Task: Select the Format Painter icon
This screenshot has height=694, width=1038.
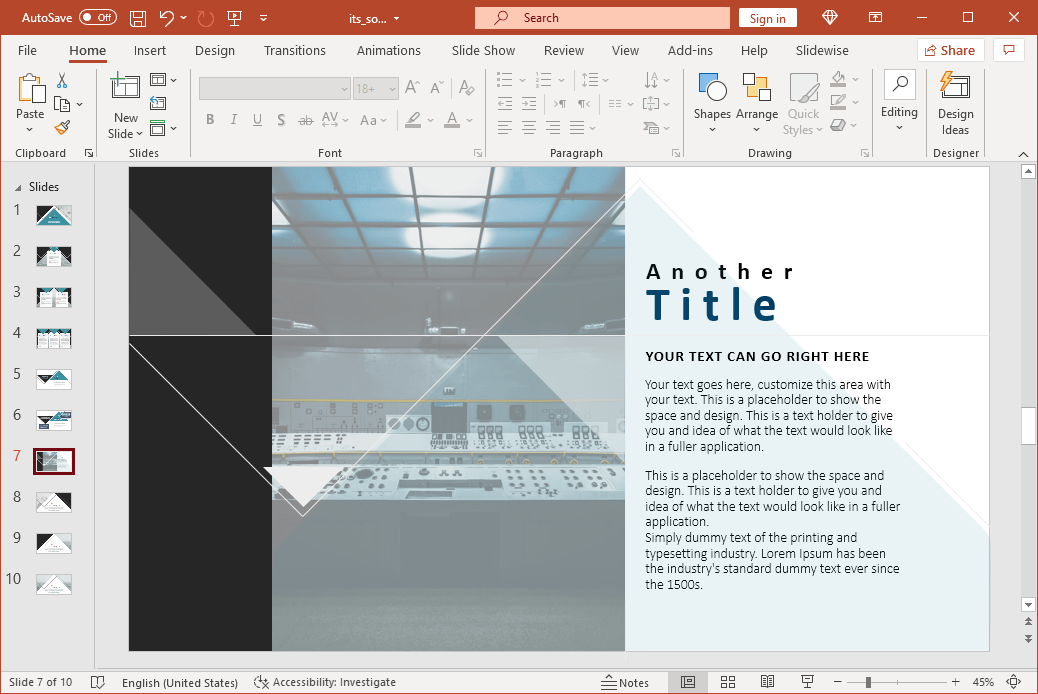Action: point(60,127)
